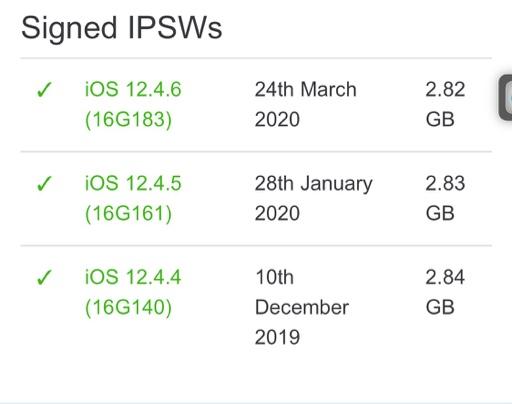Click the green checkmark beside iOS 12.4.6
This screenshot has width=512, height=404.
click(44, 89)
